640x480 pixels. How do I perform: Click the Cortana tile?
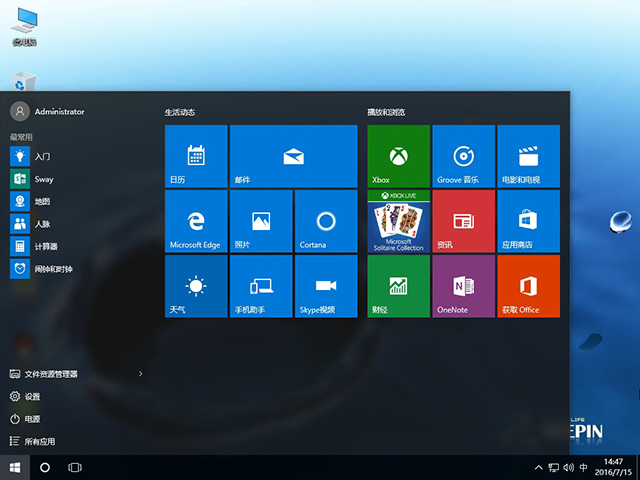tap(325, 221)
